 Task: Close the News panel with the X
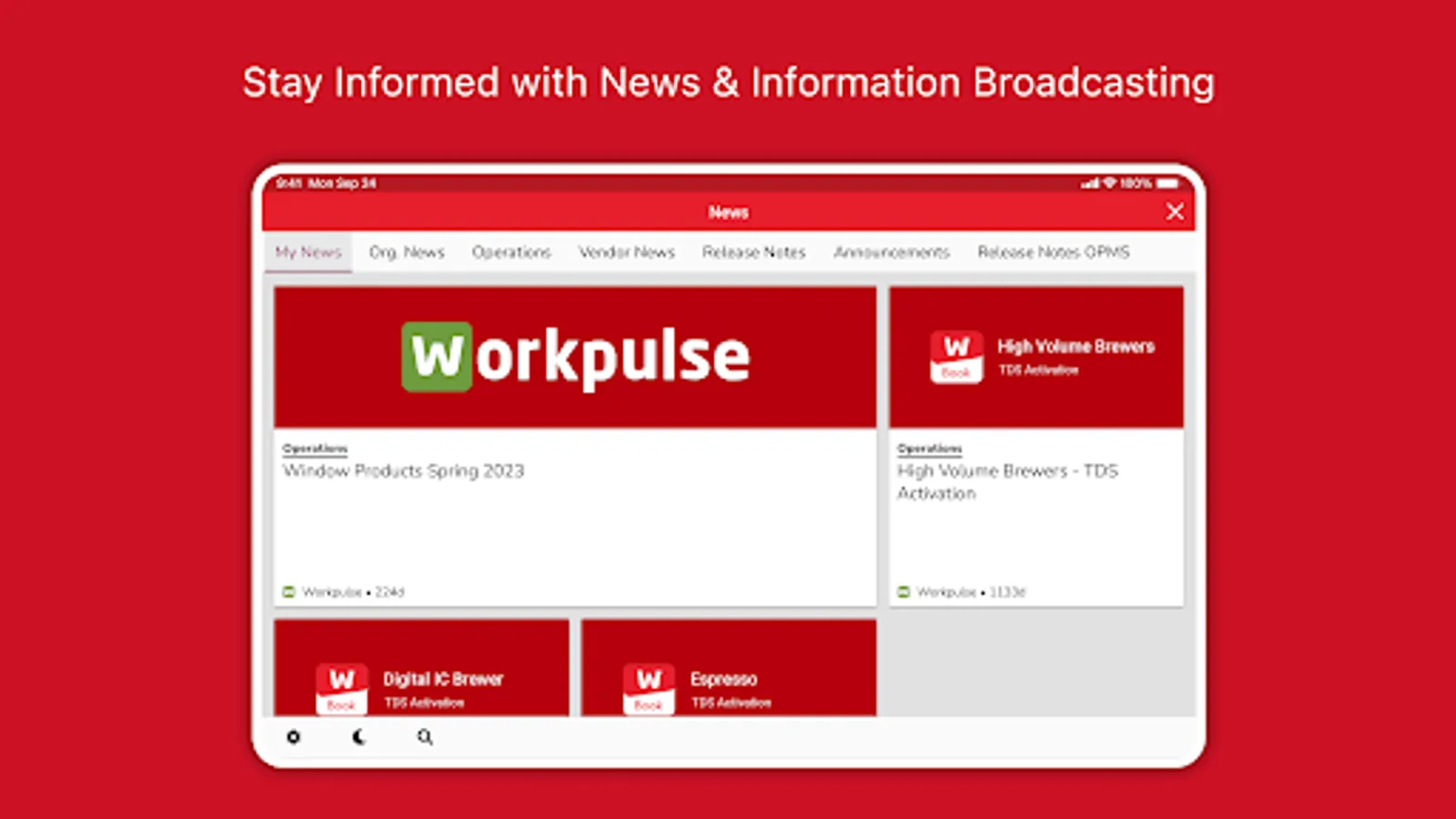click(x=1175, y=212)
